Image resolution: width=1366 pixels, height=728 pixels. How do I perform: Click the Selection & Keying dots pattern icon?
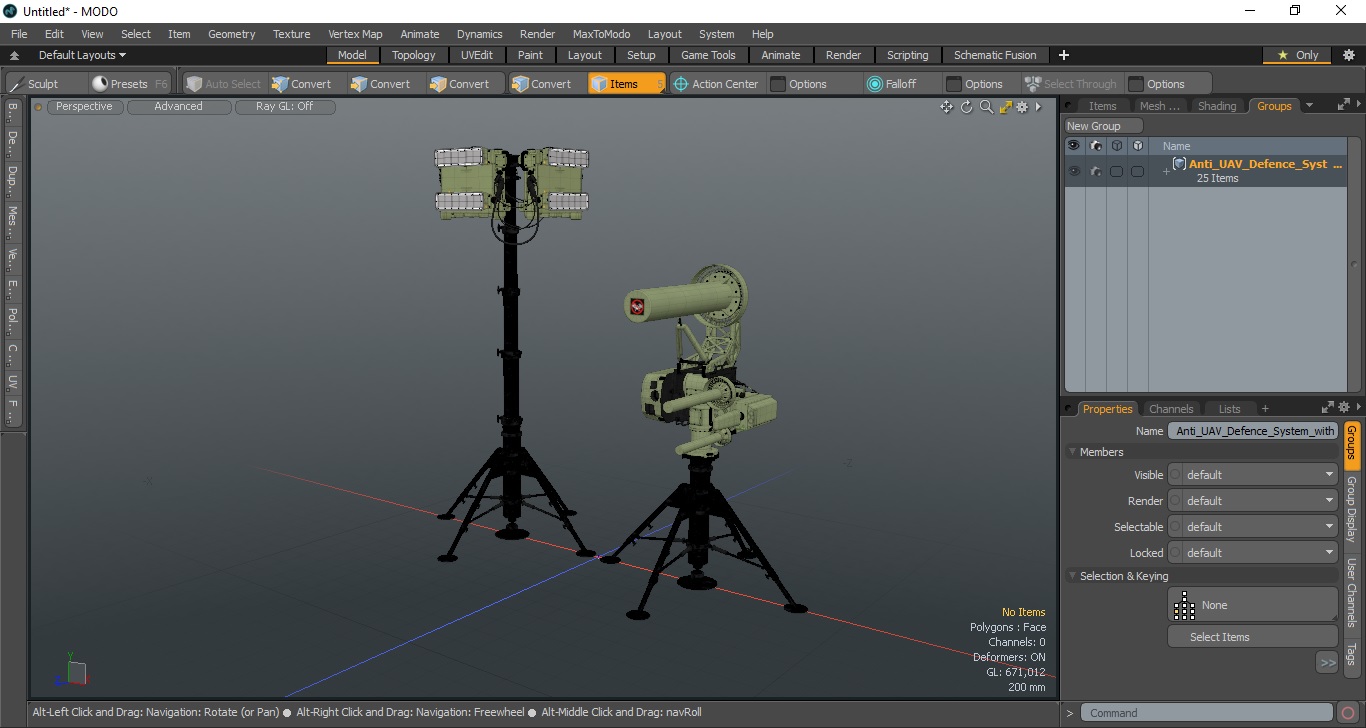pyautogui.click(x=1184, y=605)
